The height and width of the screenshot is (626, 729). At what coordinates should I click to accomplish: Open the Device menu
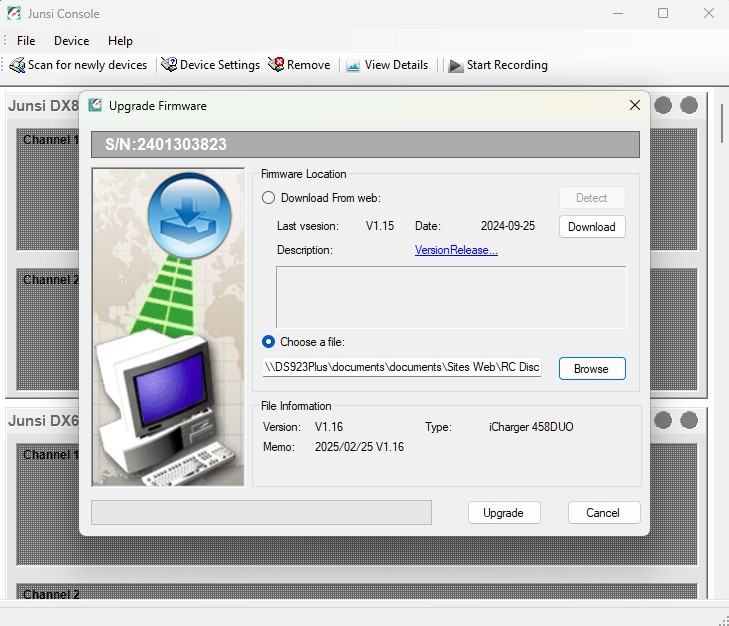point(71,41)
